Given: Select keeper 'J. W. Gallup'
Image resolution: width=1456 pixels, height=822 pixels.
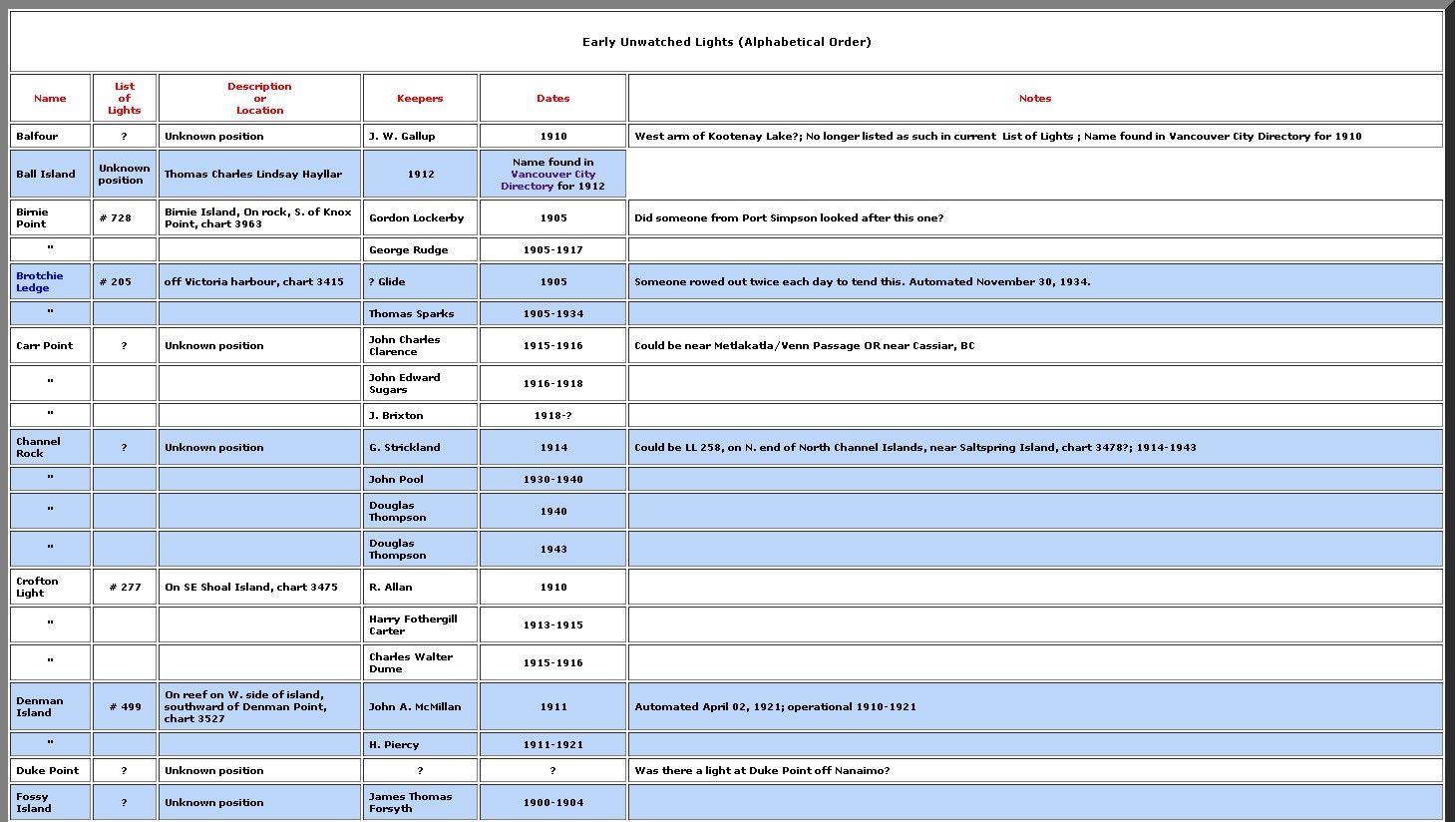Looking at the screenshot, I should [x=420, y=136].
